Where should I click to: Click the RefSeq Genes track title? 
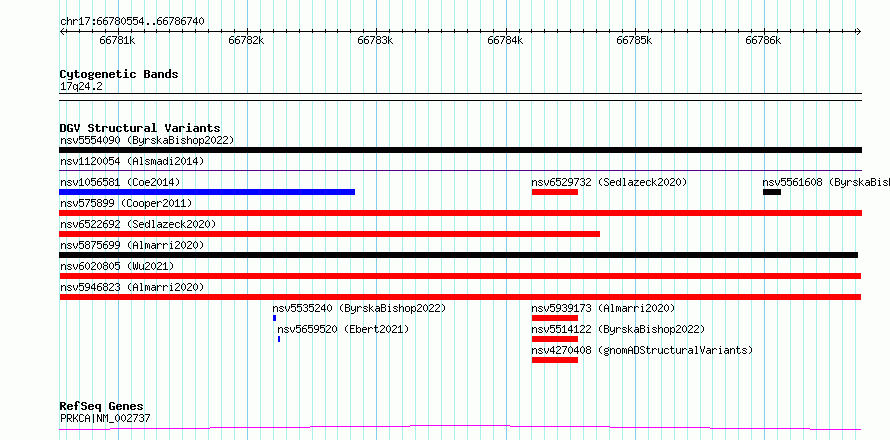pos(102,406)
